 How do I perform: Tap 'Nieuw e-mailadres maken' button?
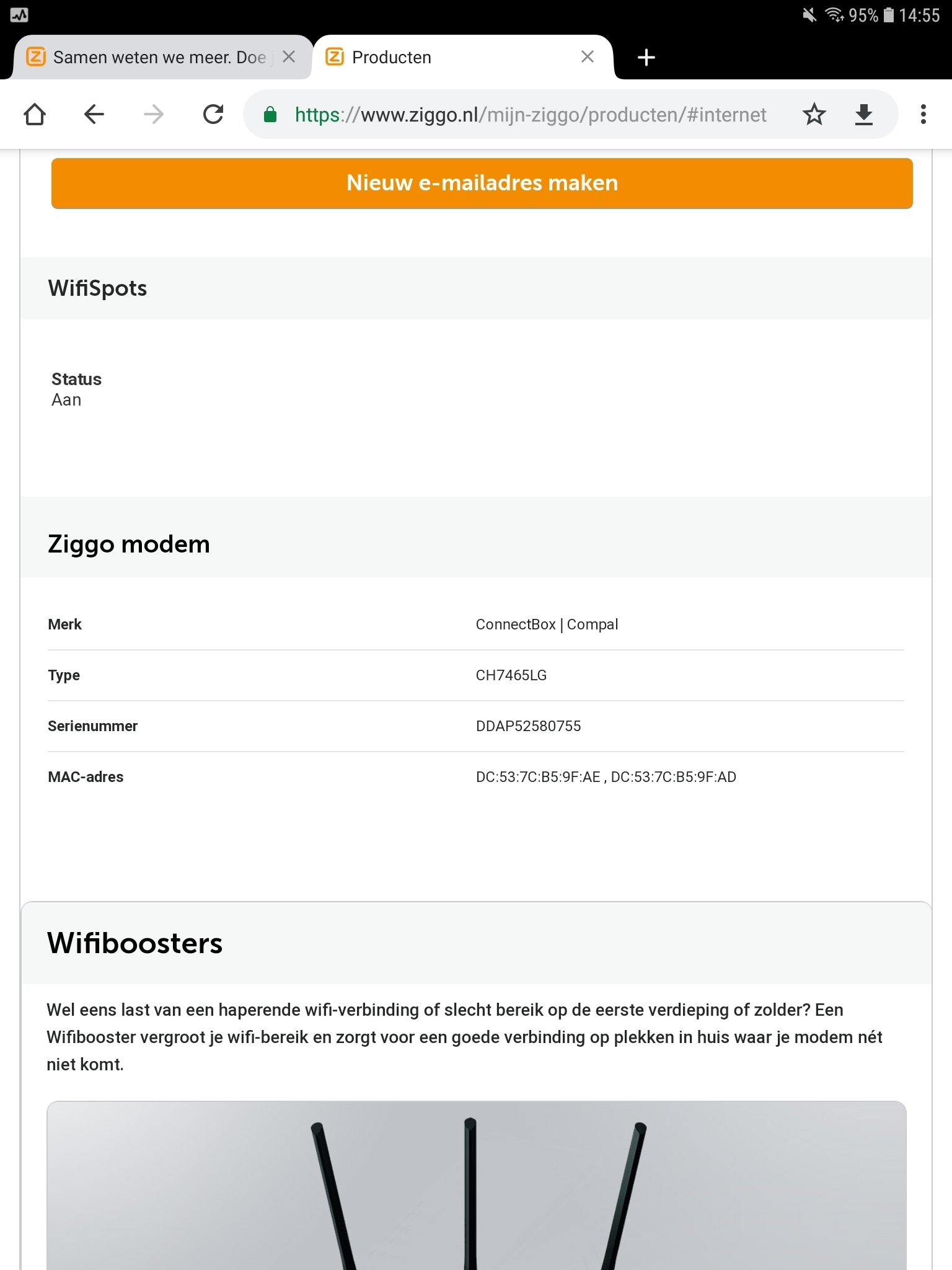click(x=482, y=183)
